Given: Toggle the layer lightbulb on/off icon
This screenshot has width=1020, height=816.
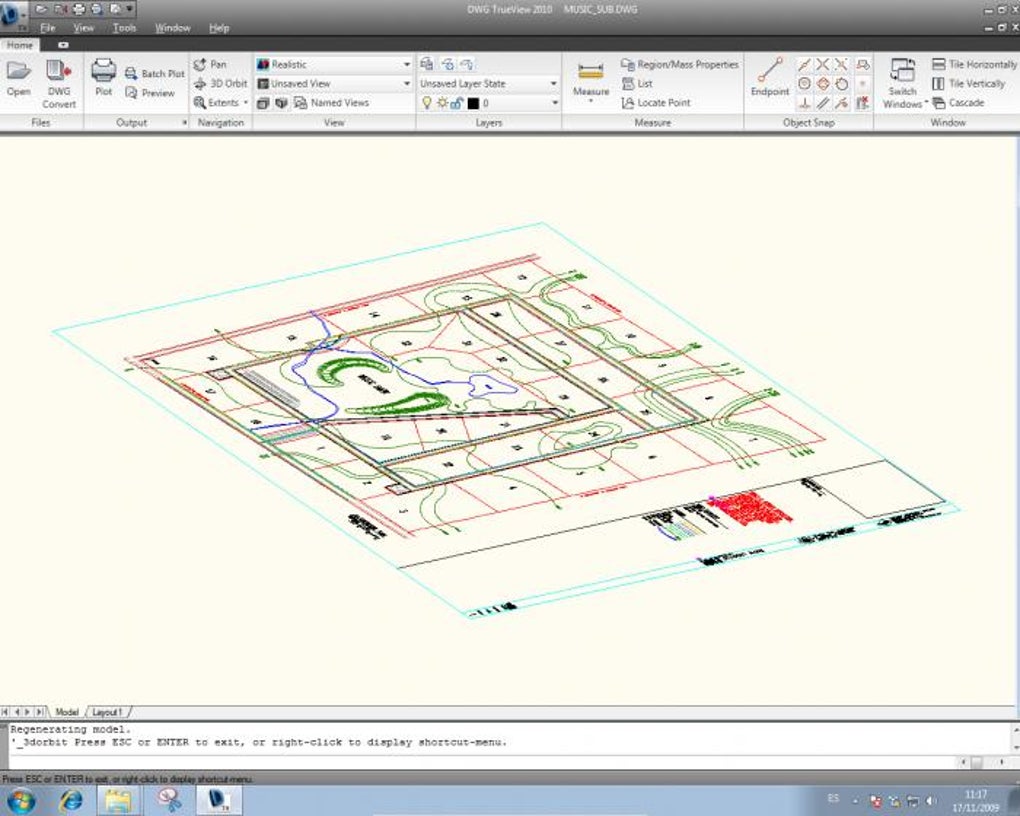Looking at the screenshot, I should [x=426, y=103].
